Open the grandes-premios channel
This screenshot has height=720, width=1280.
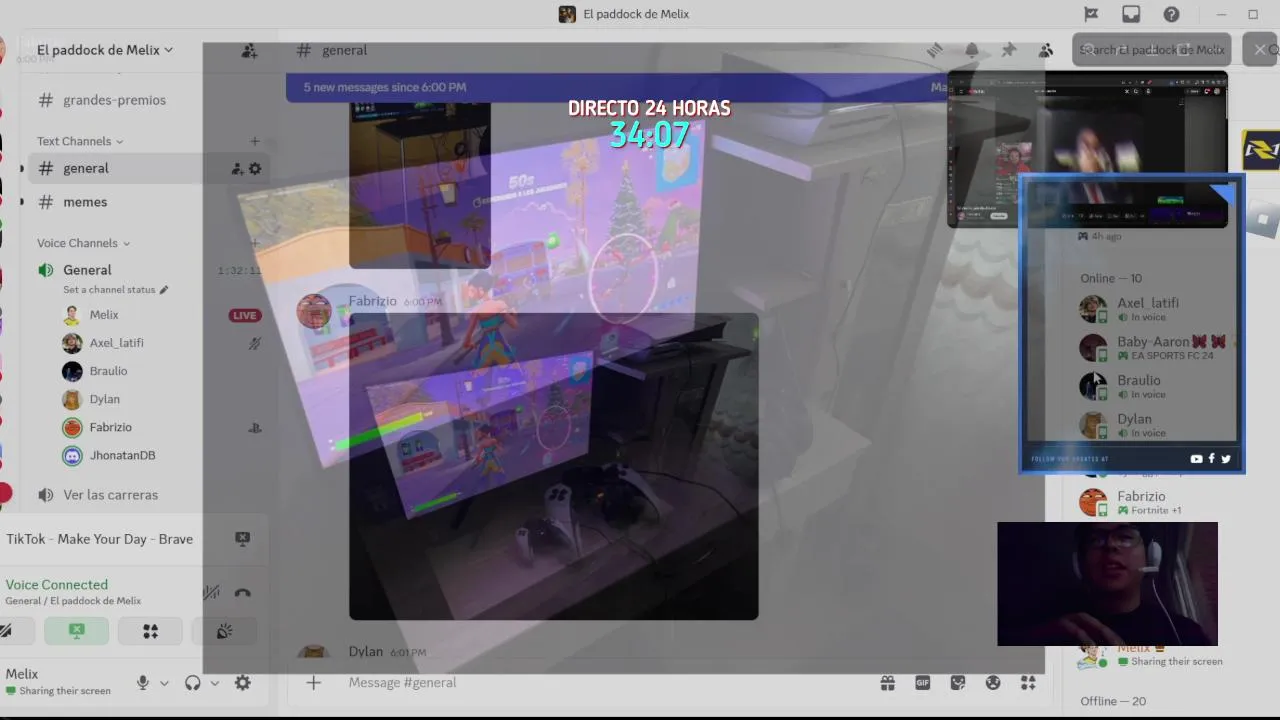point(114,100)
